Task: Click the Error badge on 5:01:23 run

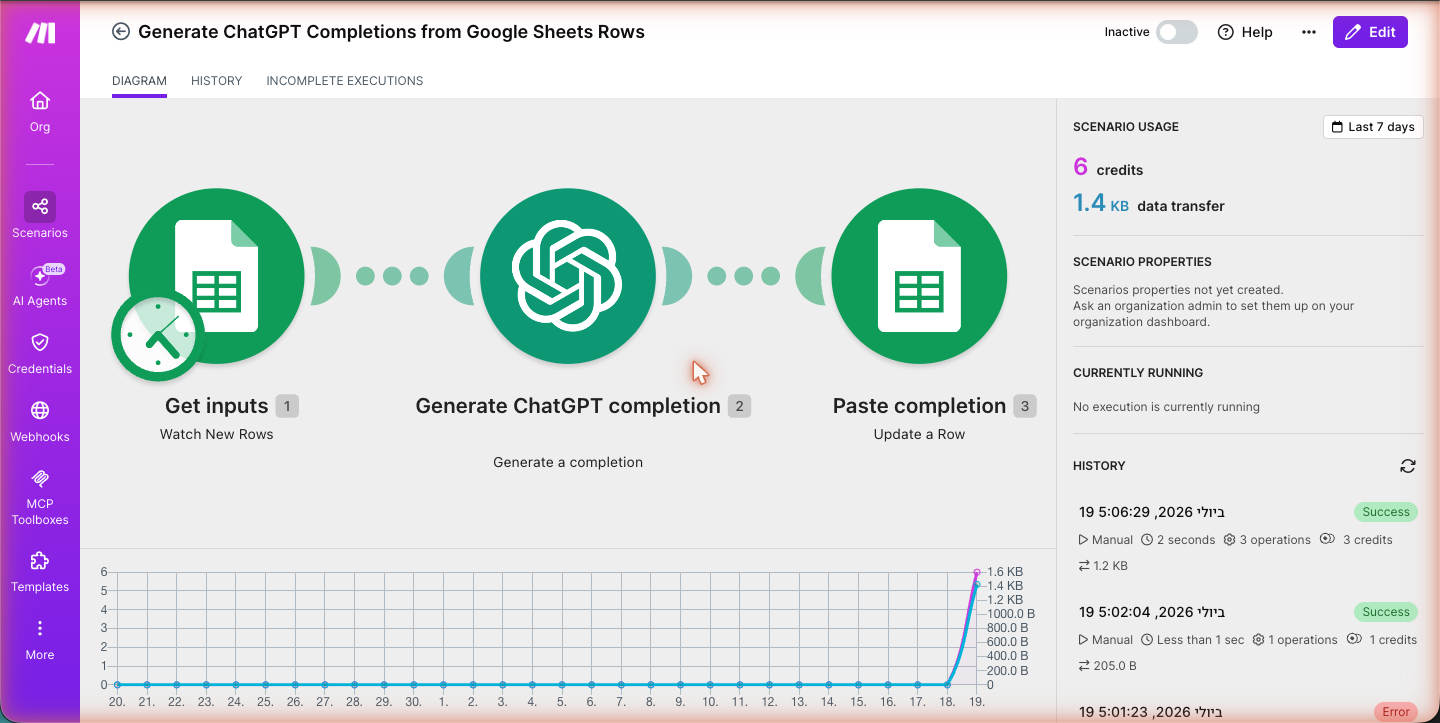Action: [1396, 712]
